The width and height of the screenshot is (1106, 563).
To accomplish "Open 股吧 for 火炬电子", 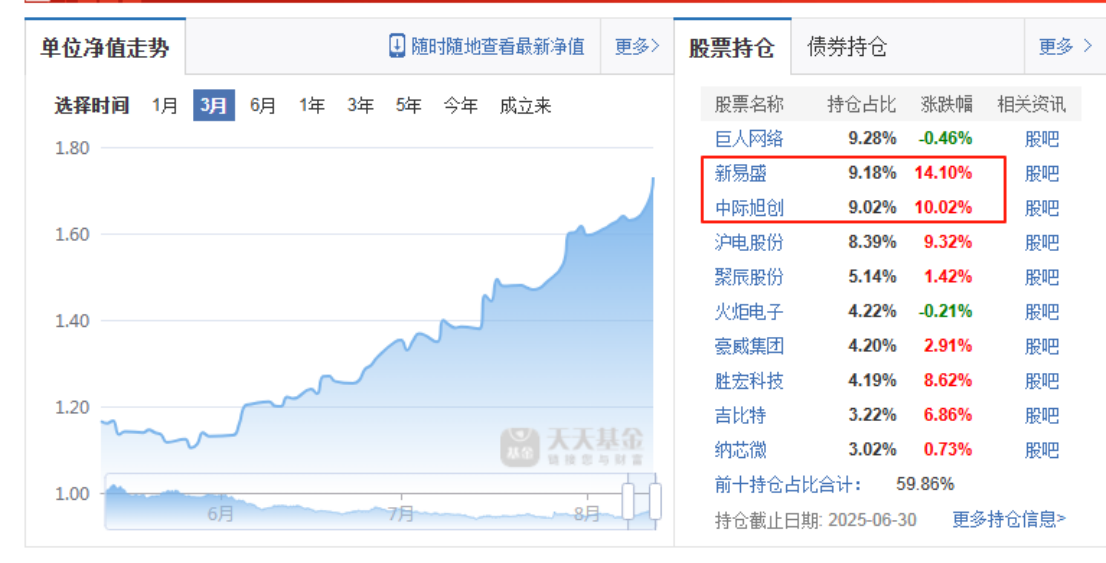I will point(1042,312).
